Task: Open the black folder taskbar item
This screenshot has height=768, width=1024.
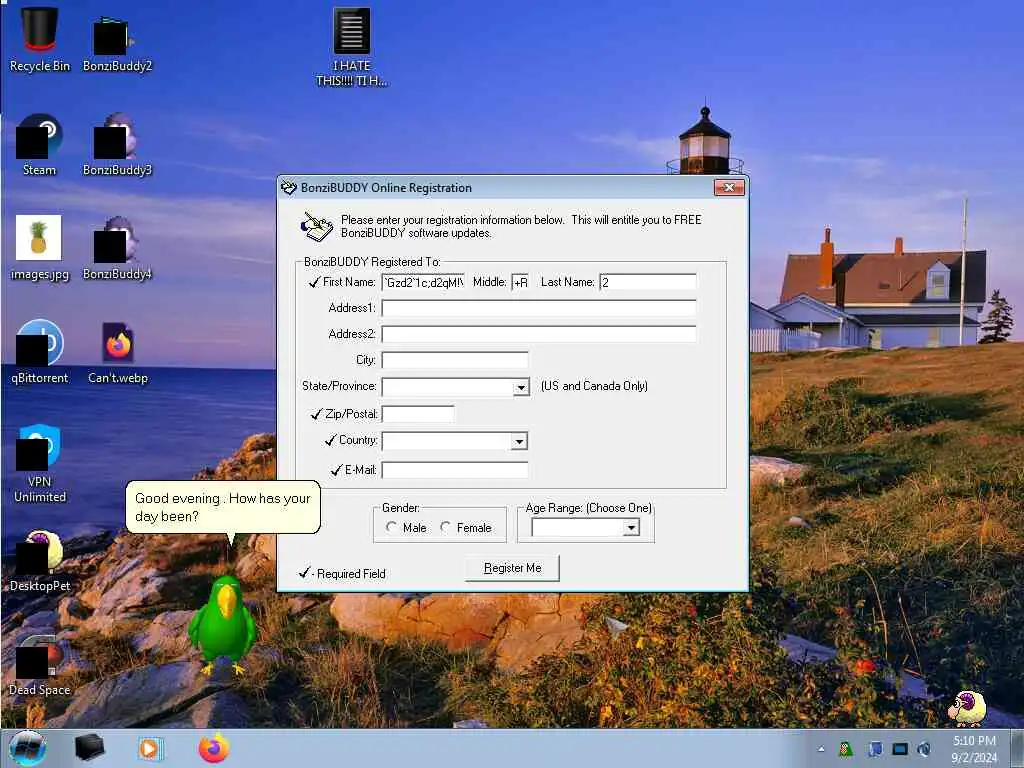Action: tap(89, 748)
